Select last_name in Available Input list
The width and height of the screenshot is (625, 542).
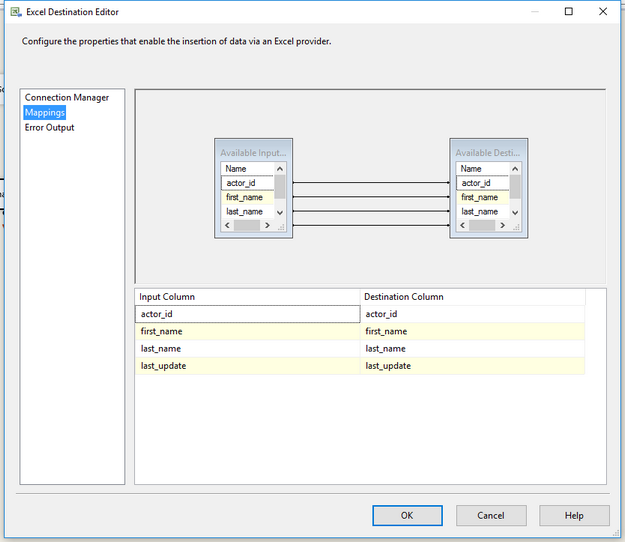[248, 212]
